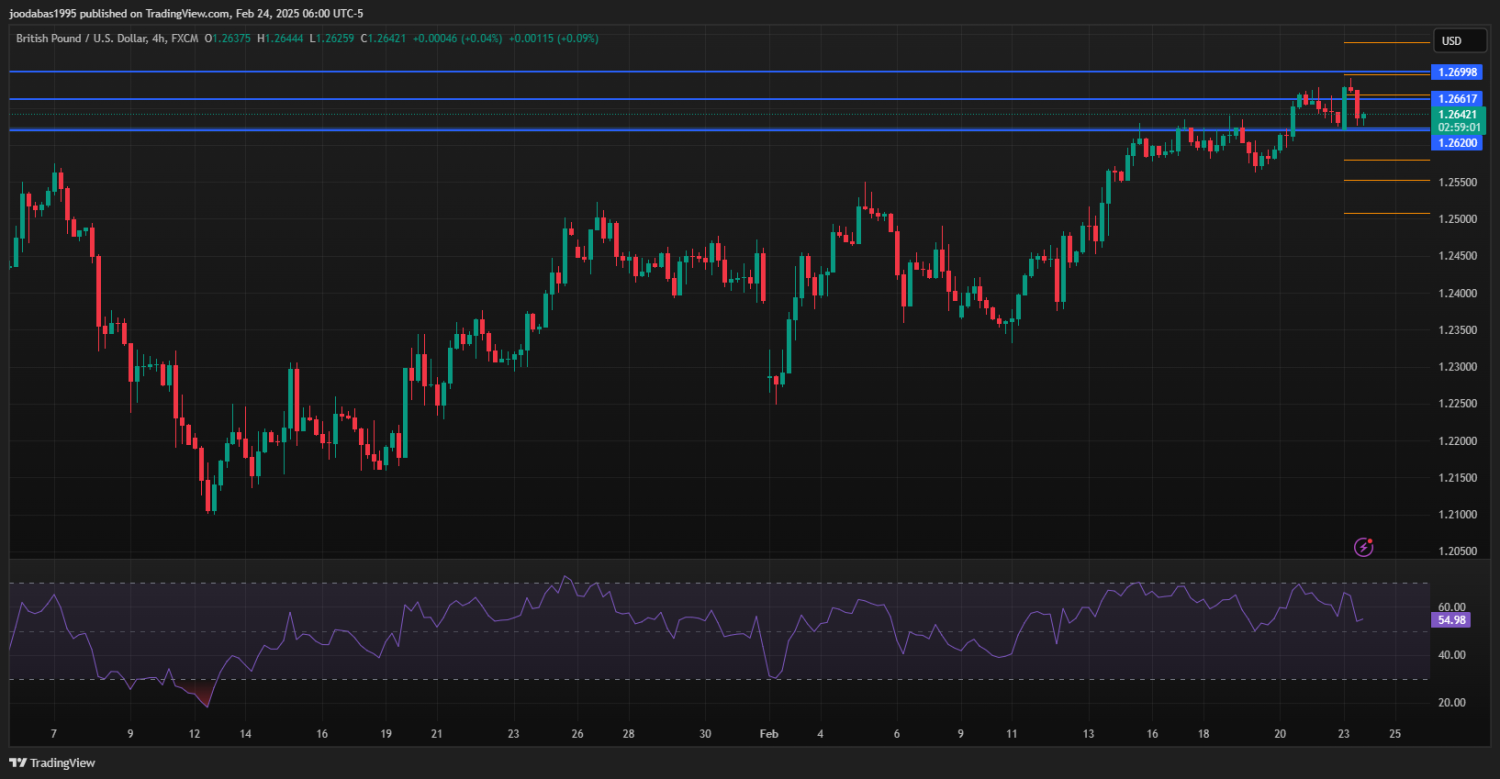Image resolution: width=1500 pixels, height=779 pixels.
Task: Click the 1.23000 price axis label
Action: pos(1457,367)
